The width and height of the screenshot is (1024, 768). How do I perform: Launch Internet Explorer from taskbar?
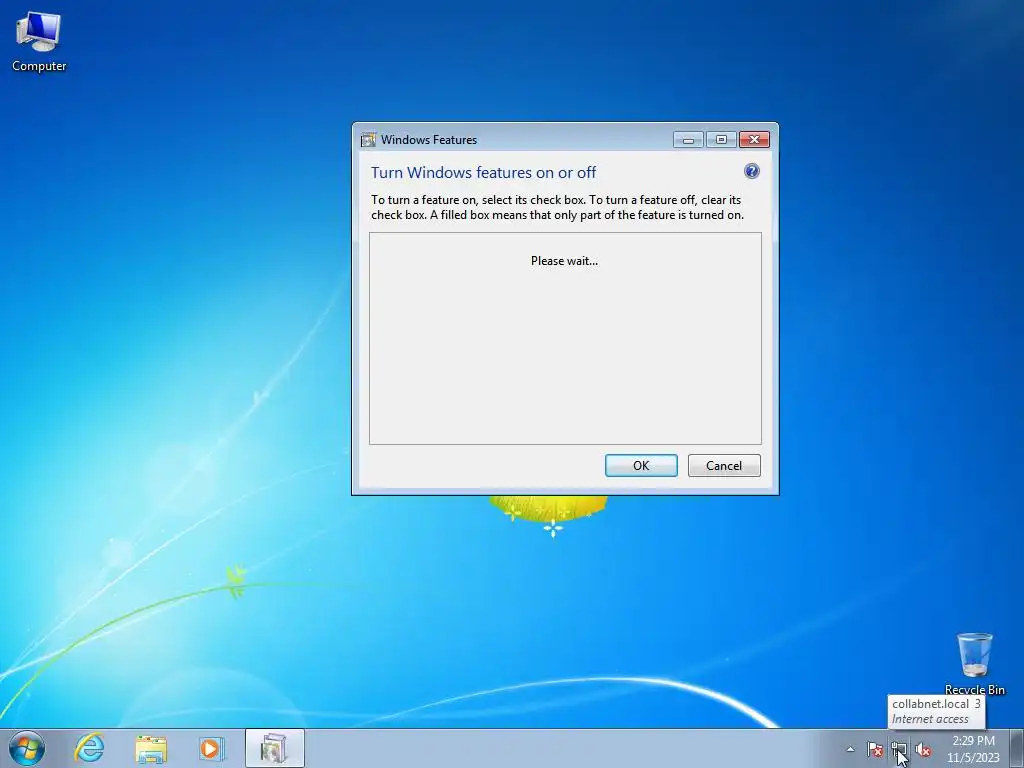click(89, 748)
